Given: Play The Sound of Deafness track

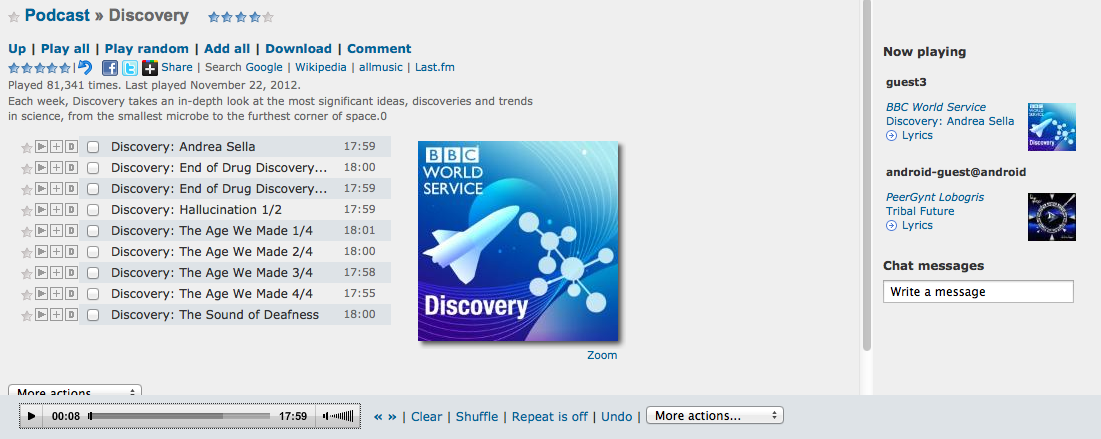Looking at the screenshot, I should 41,315.
